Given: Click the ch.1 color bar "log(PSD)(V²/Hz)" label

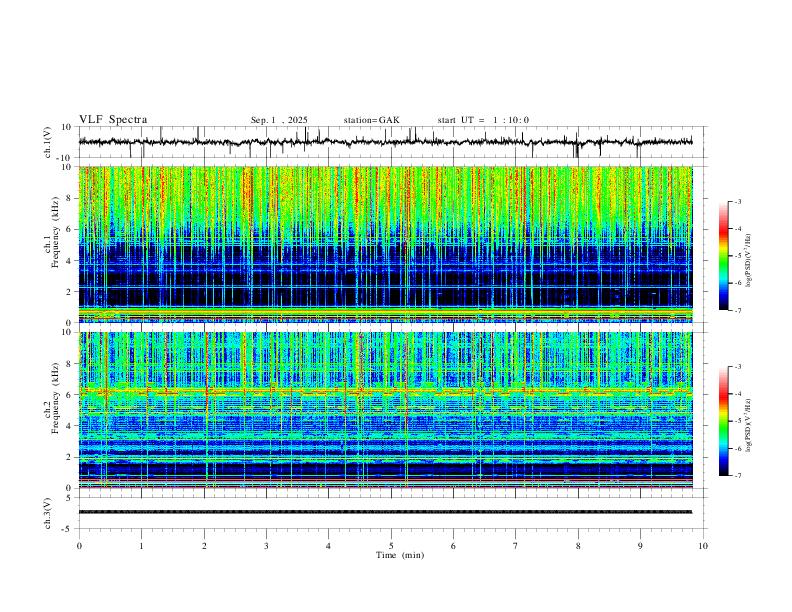Looking at the screenshot, I should 749,261.
